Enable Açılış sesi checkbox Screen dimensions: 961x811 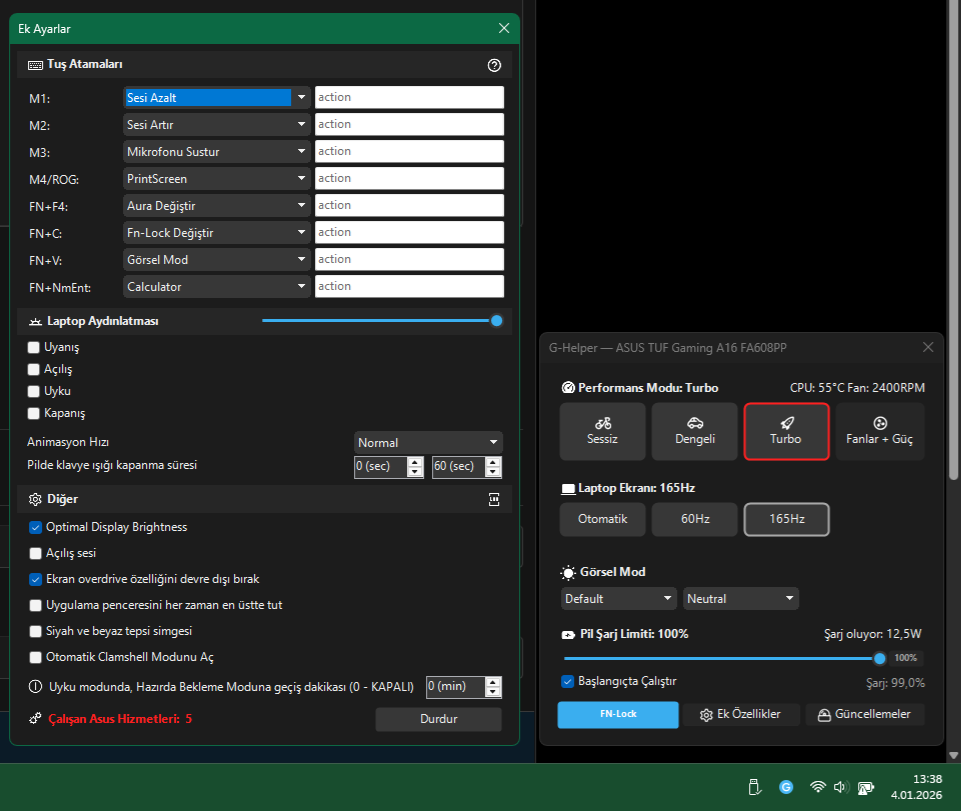coord(36,554)
